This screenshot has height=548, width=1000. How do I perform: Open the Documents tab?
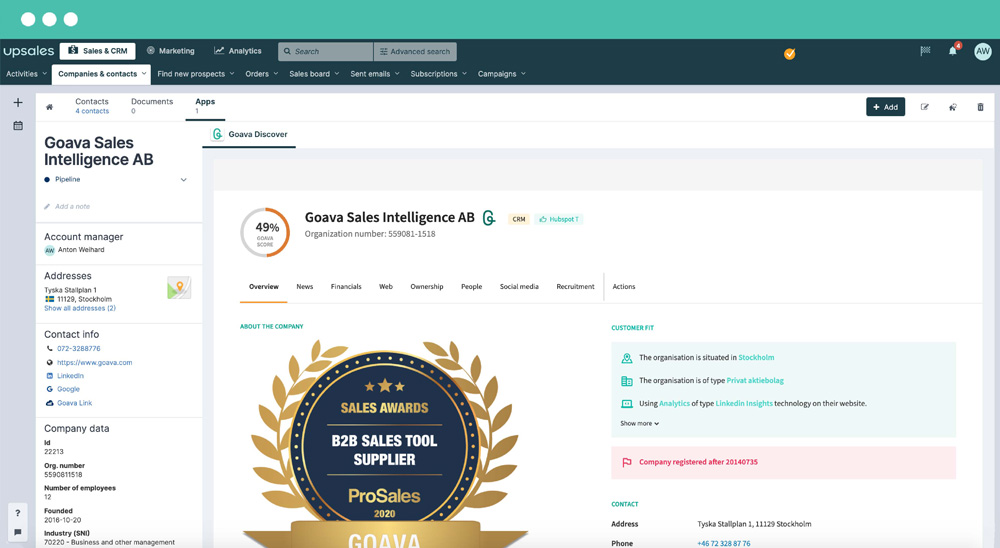pyautogui.click(x=152, y=106)
